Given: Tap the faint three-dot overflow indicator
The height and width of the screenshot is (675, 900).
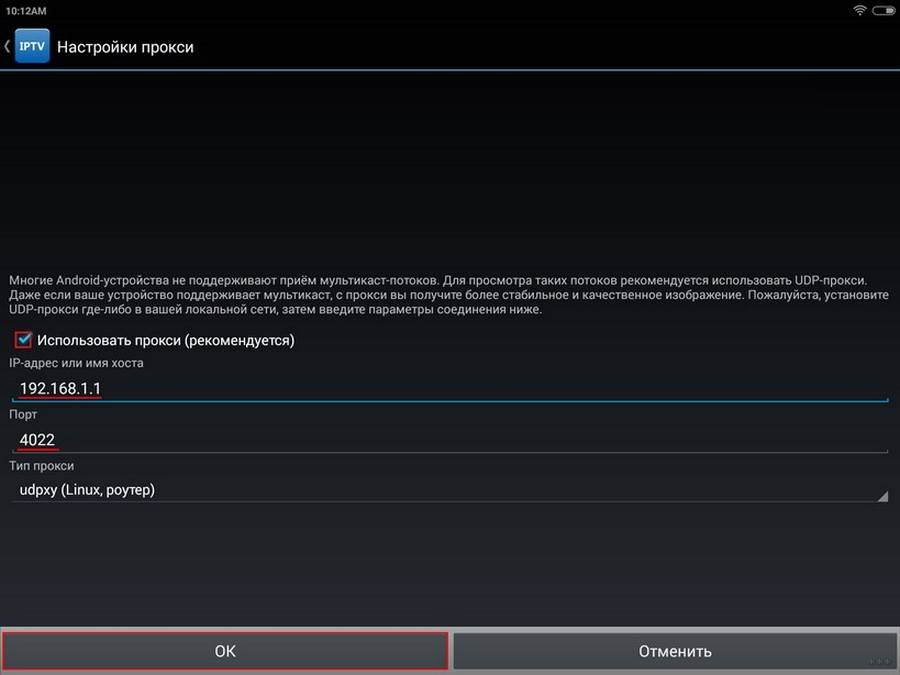Looking at the screenshot, I should point(878,662).
